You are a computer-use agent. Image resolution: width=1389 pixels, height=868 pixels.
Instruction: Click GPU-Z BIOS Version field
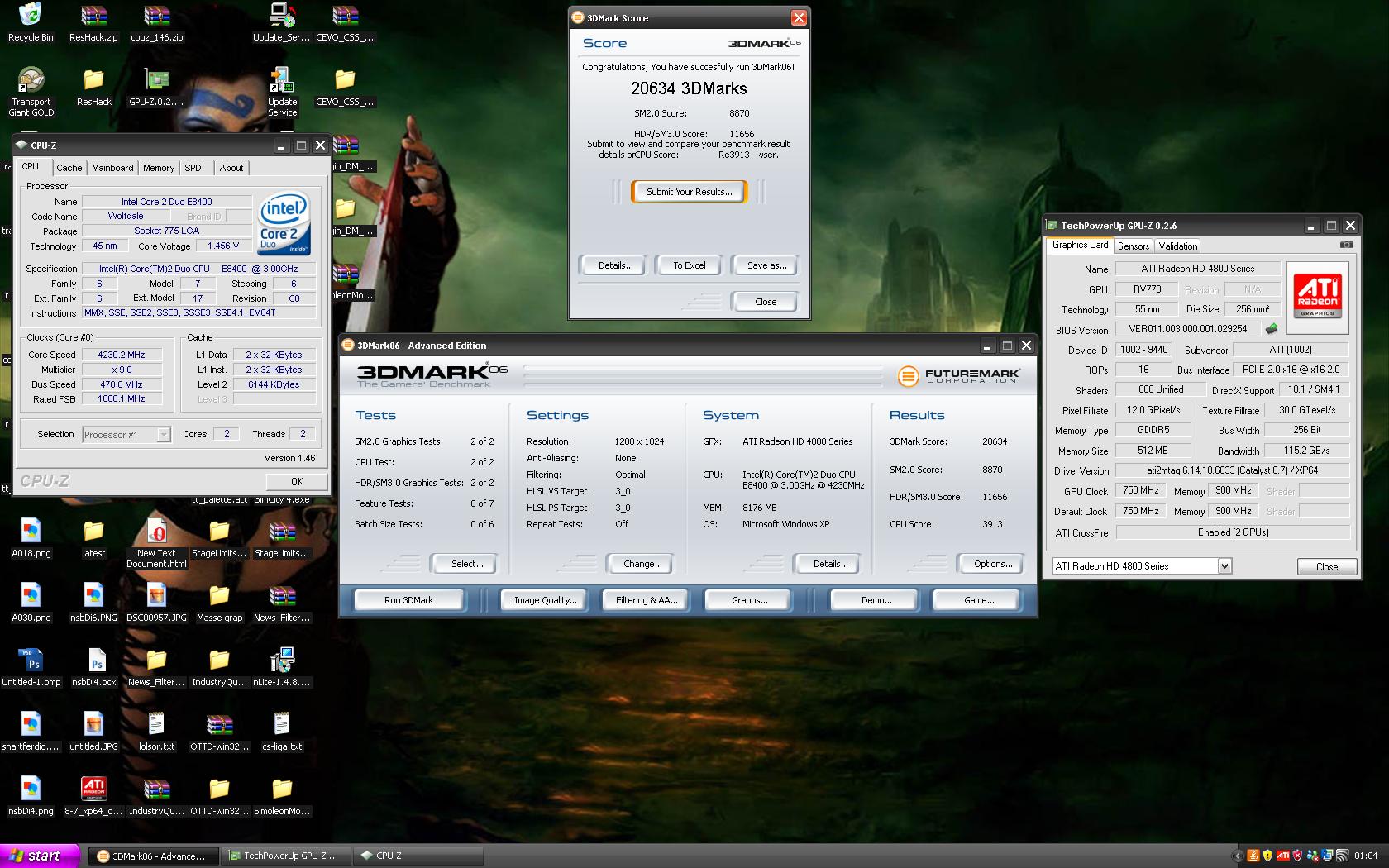(1187, 329)
